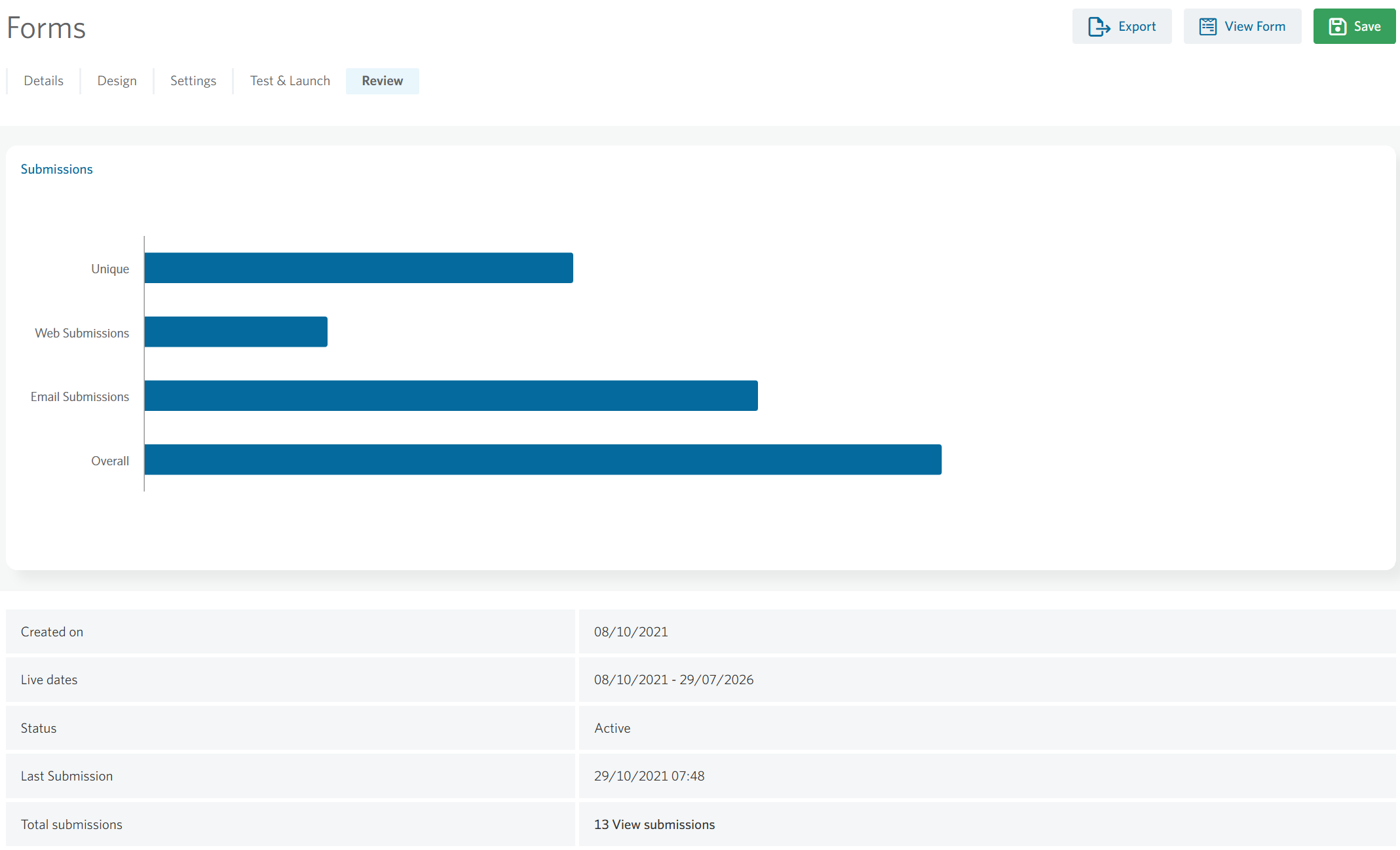Click the Export arrow icon

[x=1099, y=27]
